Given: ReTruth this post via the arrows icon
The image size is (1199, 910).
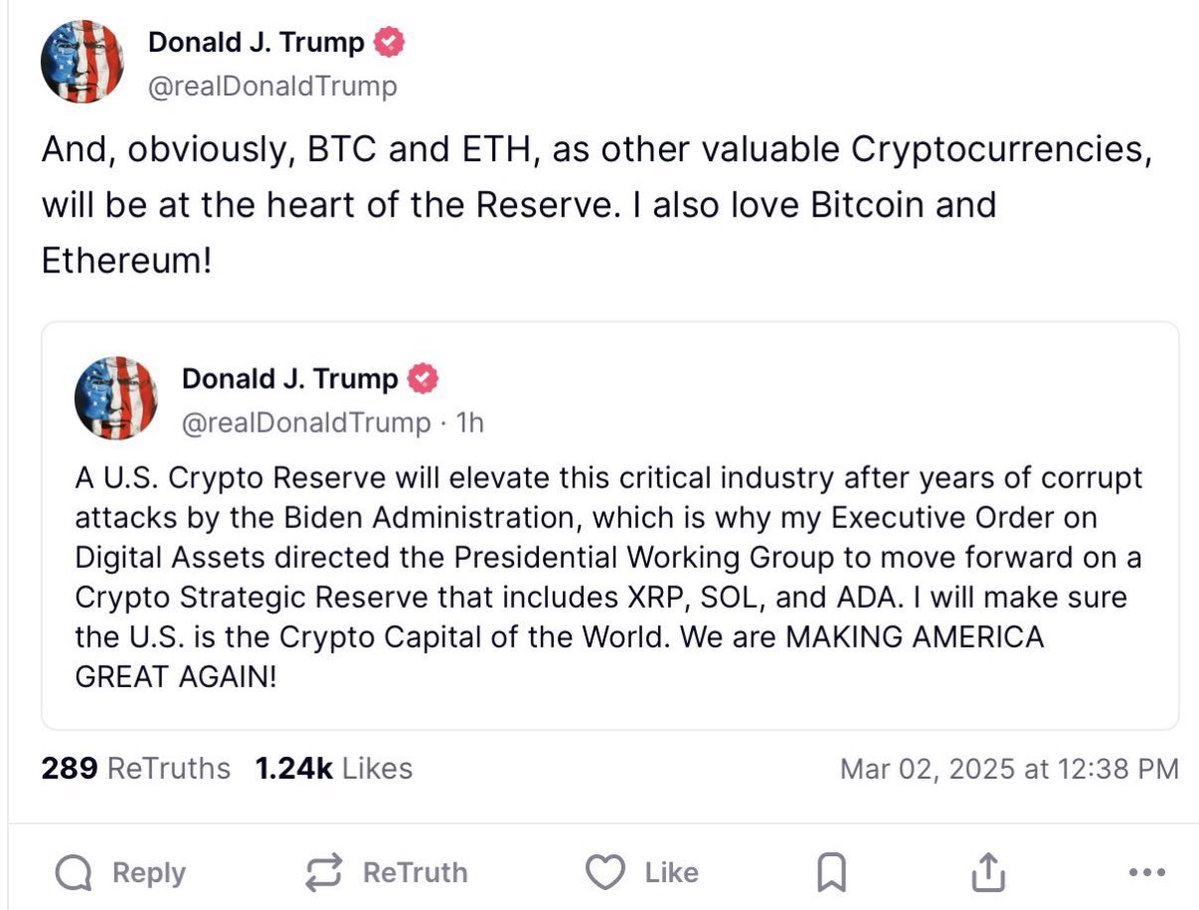Looking at the screenshot, I should [x=324, y=873].
